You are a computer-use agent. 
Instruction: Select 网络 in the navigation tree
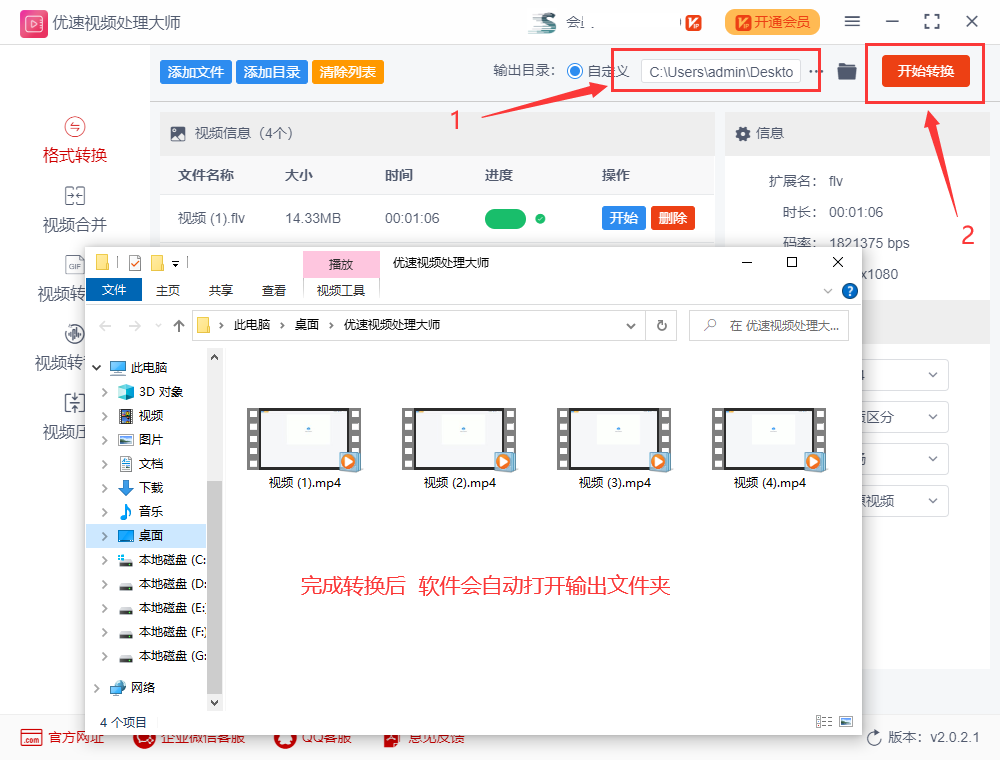pyautogui.click(x=143, y=687)
